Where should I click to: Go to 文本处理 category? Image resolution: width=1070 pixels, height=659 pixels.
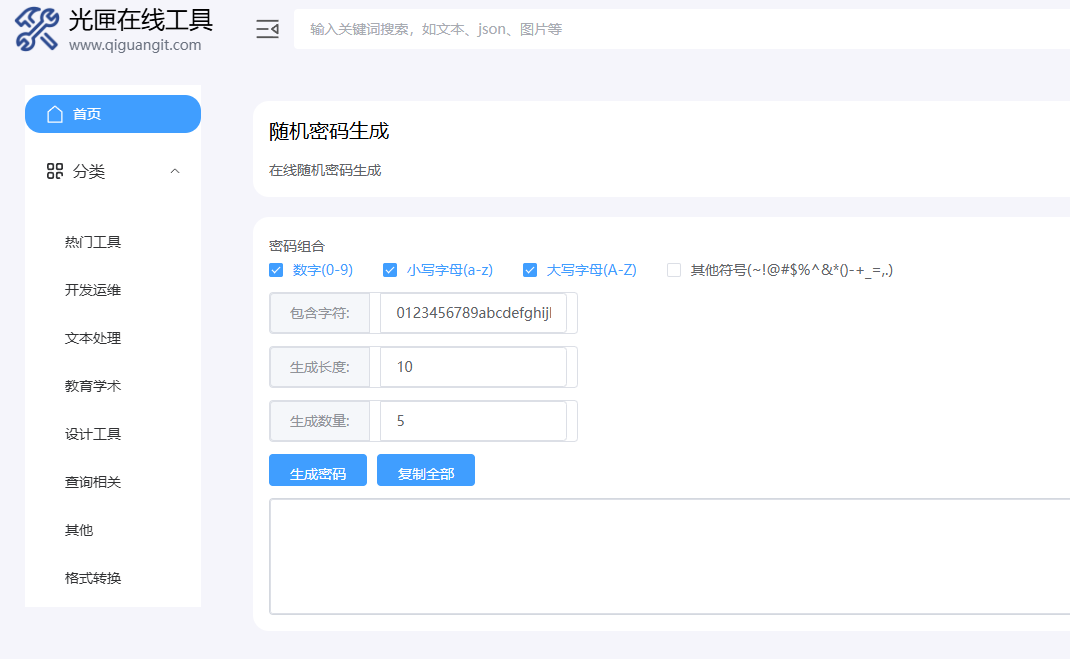click(93, 338)
